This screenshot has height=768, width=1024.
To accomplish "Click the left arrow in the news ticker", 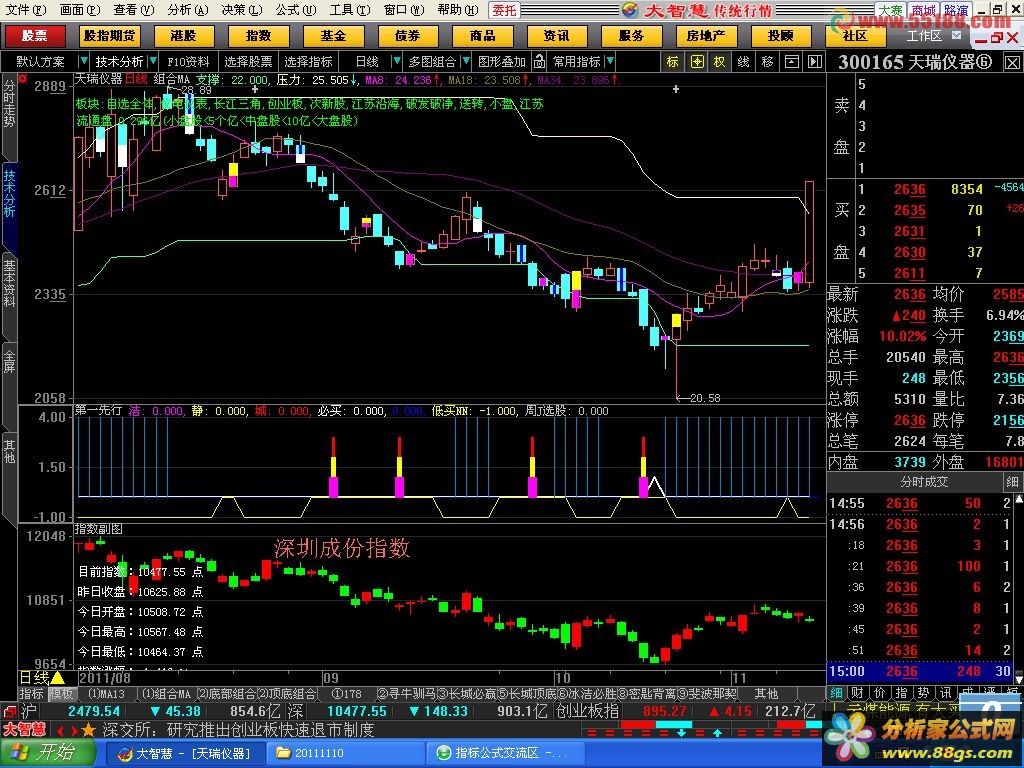I will tap(59, 730).
